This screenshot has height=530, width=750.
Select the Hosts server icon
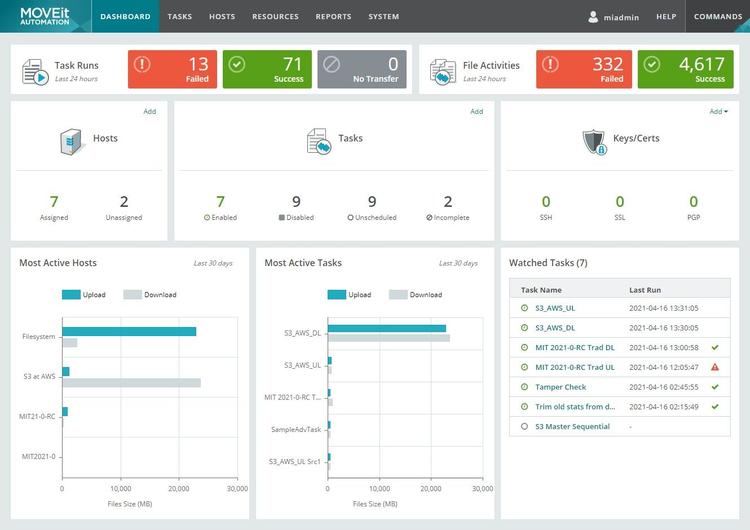(x=71, y=142)
